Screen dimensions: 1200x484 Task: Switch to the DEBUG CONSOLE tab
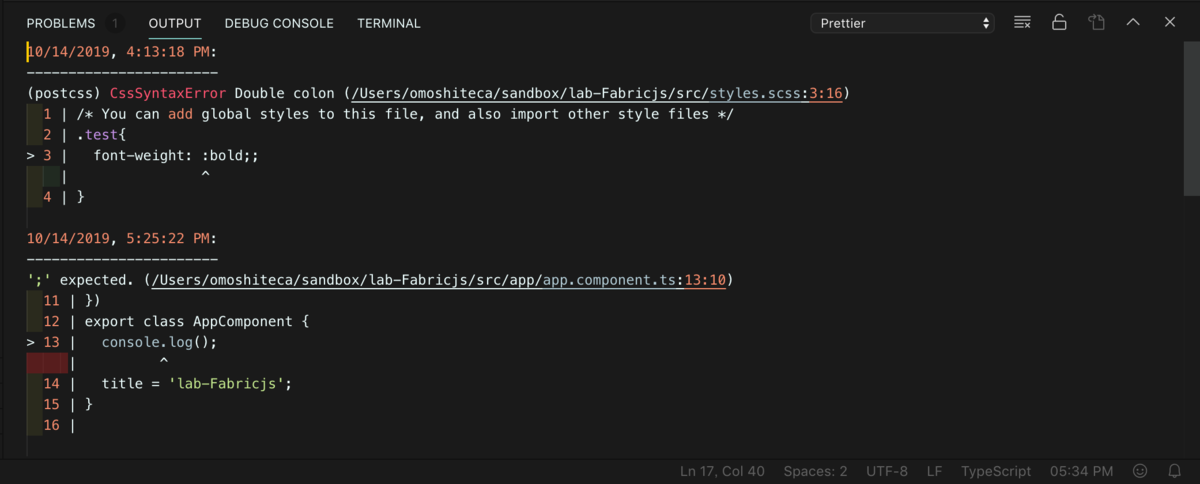279,23
